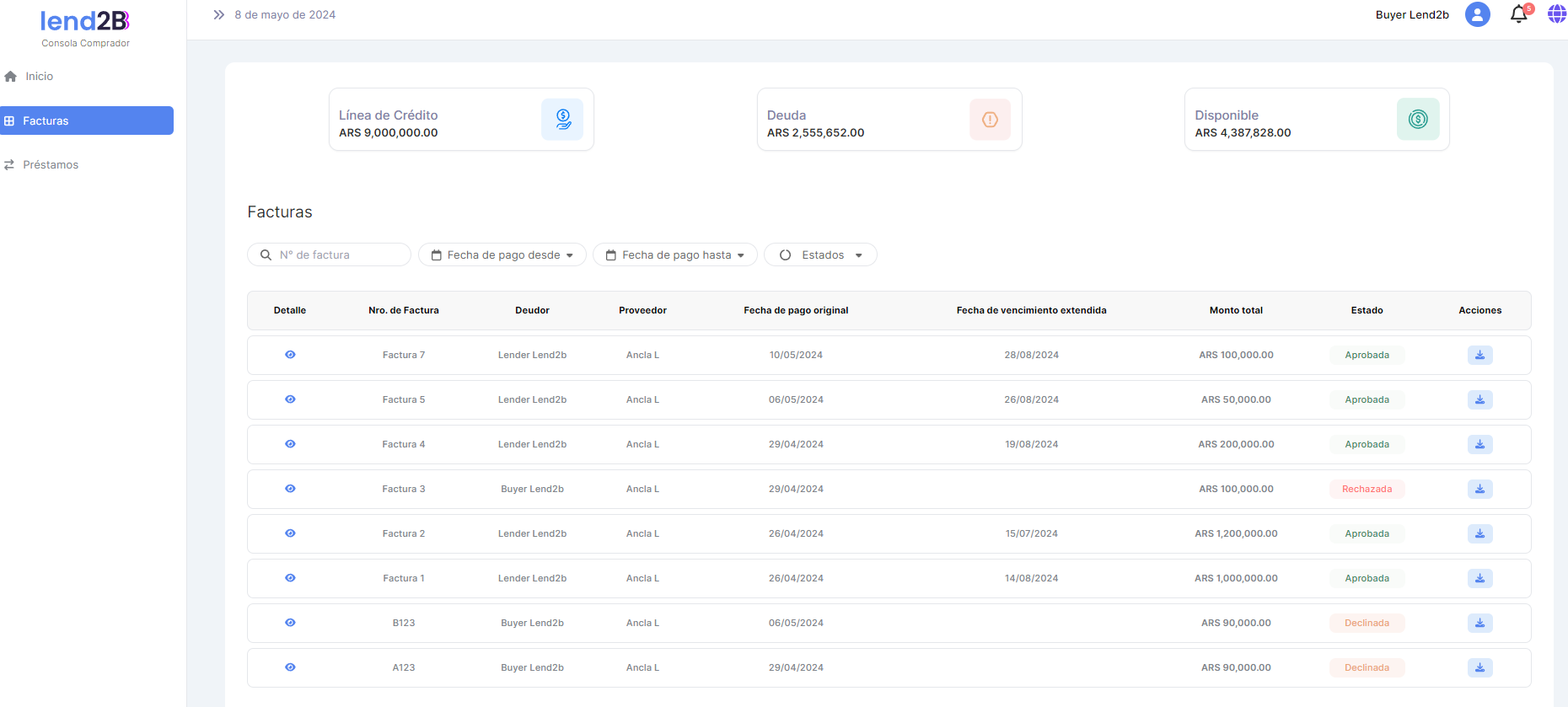Click the Disponible coin icon
The height and width of the screenshot is (707, 1568).
[1418, 120]
